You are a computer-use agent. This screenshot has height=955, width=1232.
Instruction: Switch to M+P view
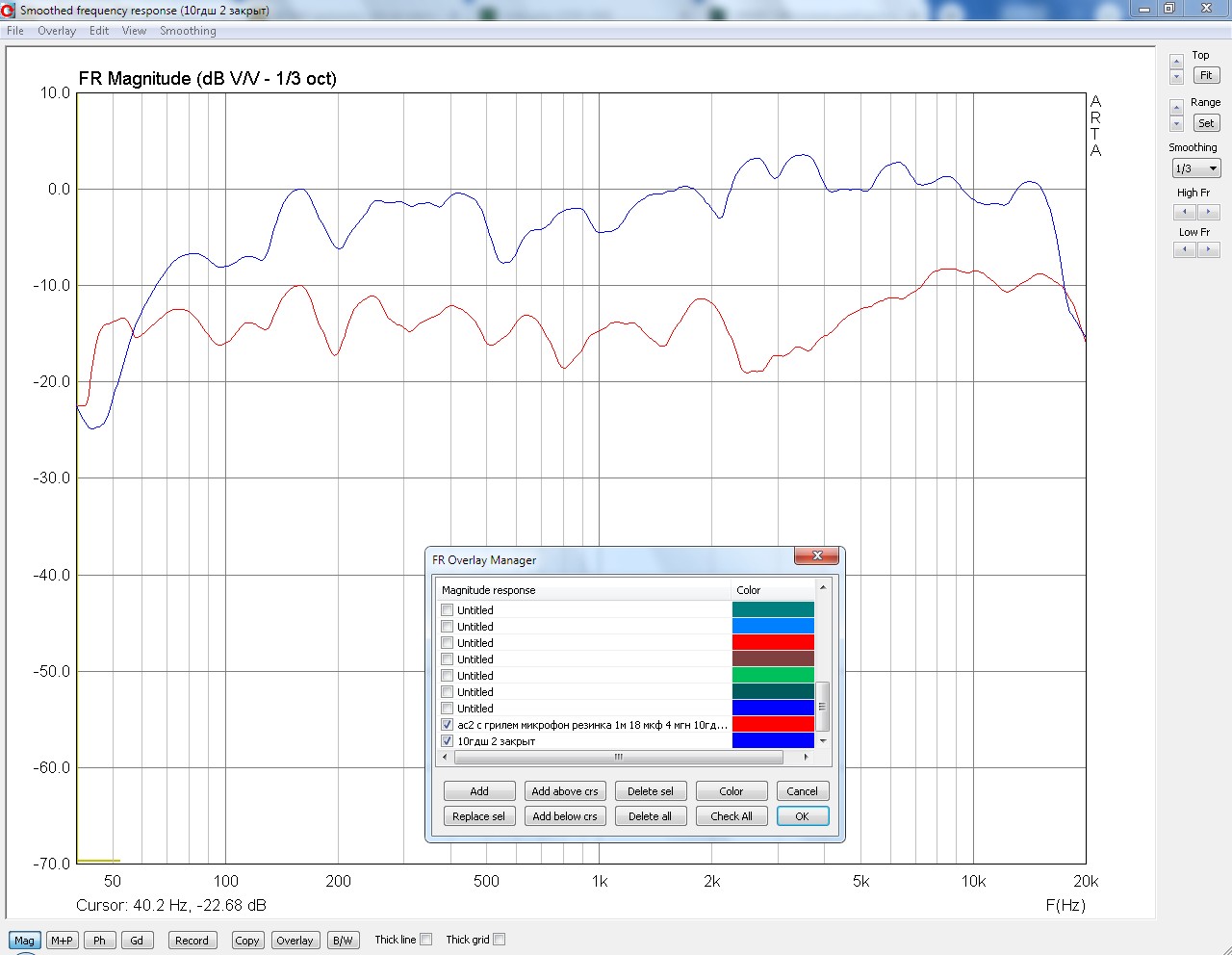tap(62, 941)
